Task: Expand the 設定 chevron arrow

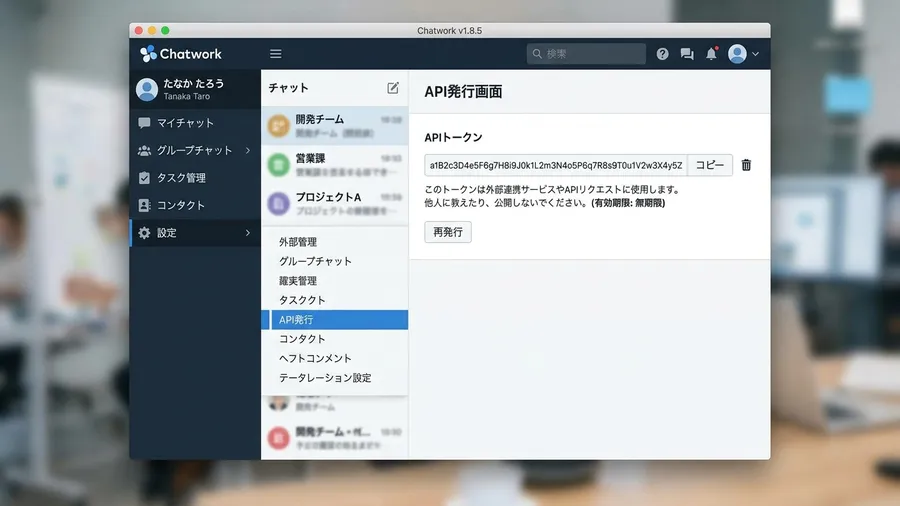Action: point(248,233)
